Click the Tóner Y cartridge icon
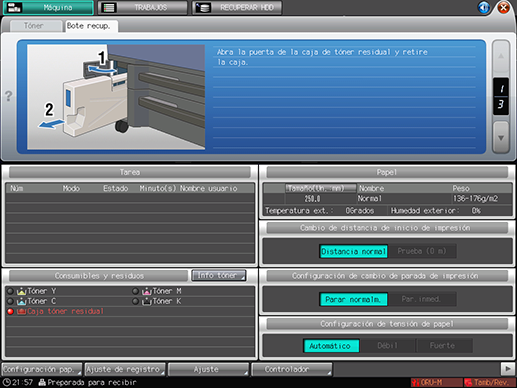The image size is (517, 388). [x=21, y=291]
